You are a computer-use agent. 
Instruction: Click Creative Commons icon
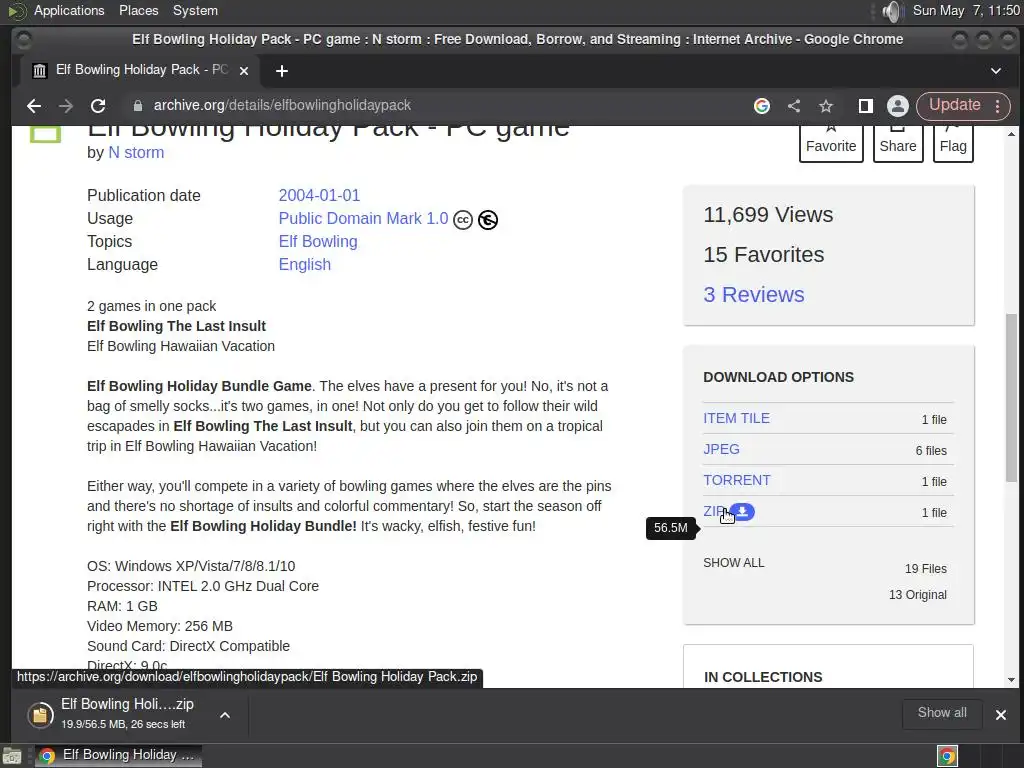coord(463,220)
